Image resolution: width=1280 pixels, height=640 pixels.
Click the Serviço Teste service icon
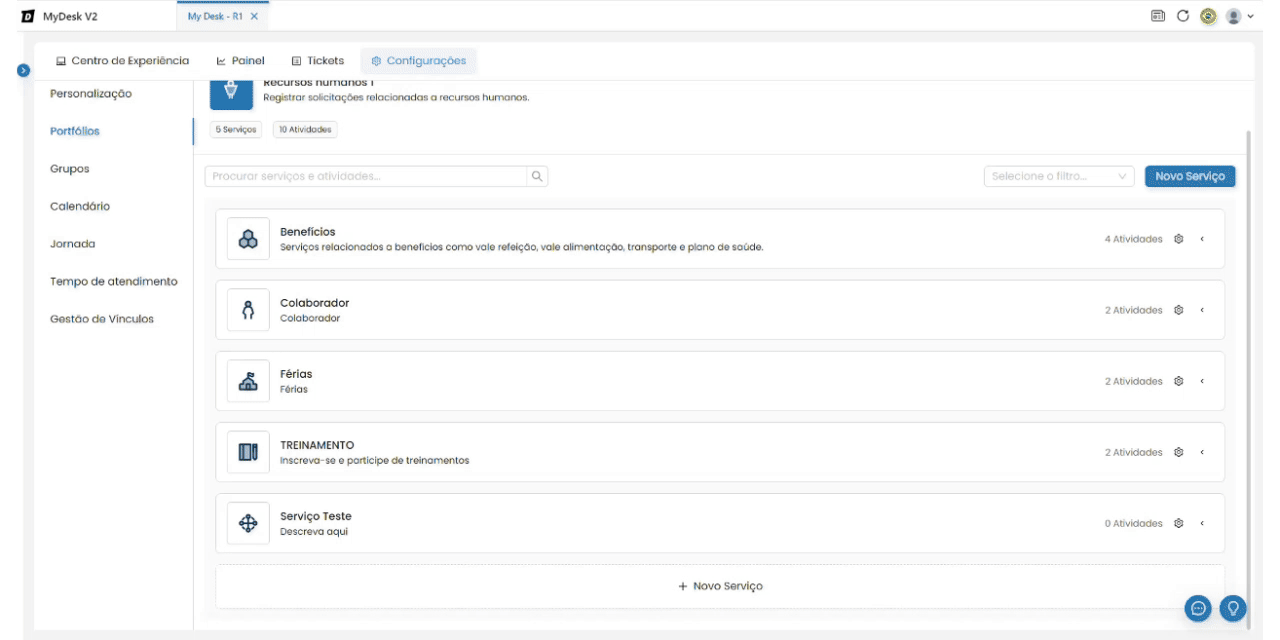point(248,523)
